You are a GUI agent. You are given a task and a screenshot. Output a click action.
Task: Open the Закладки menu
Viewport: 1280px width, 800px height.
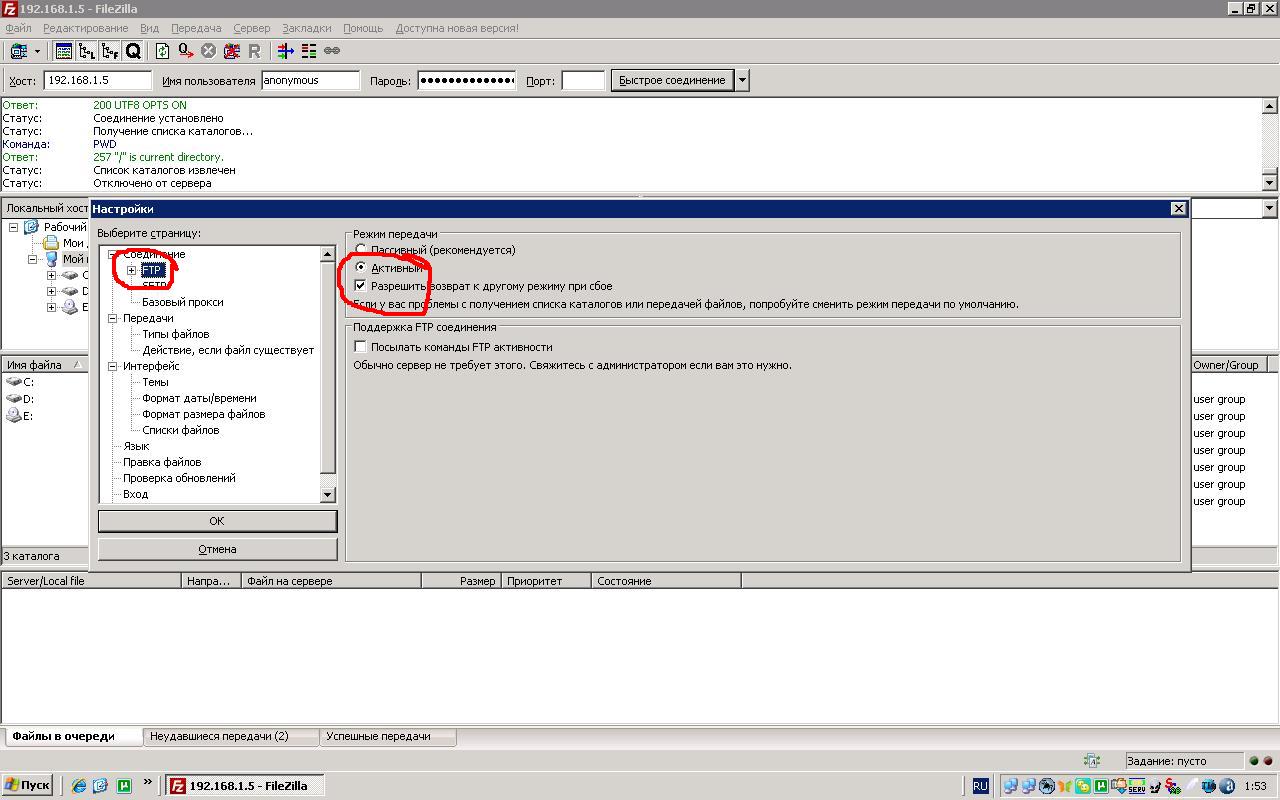click(307, 28)
